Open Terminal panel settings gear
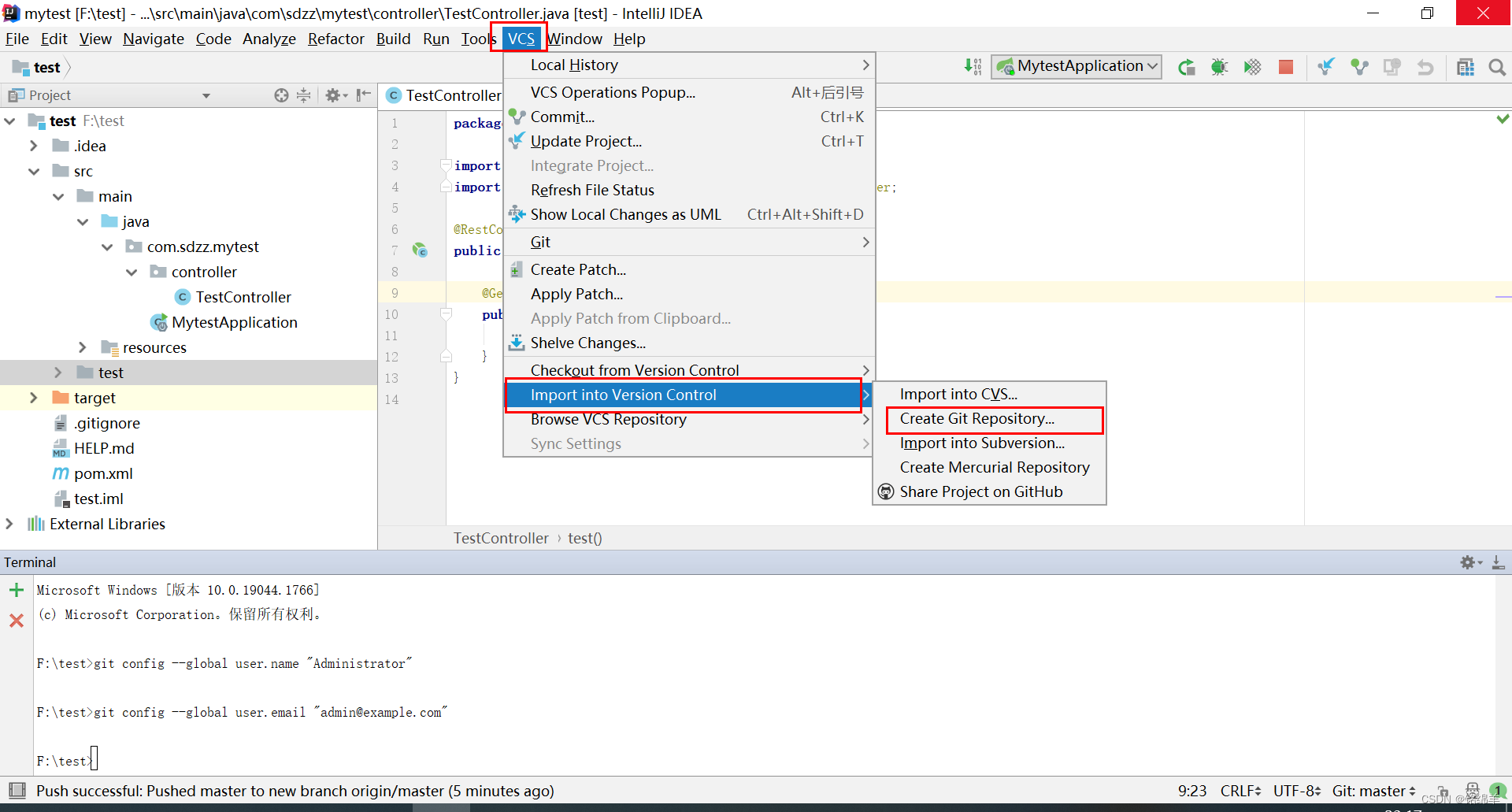The height and width of the screenshot is (812, 1512). pyautogui.click(x=1470, y=562)
